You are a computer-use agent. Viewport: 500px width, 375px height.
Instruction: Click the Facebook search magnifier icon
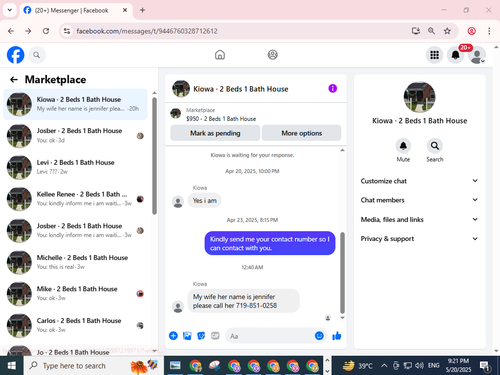point(37,55)
